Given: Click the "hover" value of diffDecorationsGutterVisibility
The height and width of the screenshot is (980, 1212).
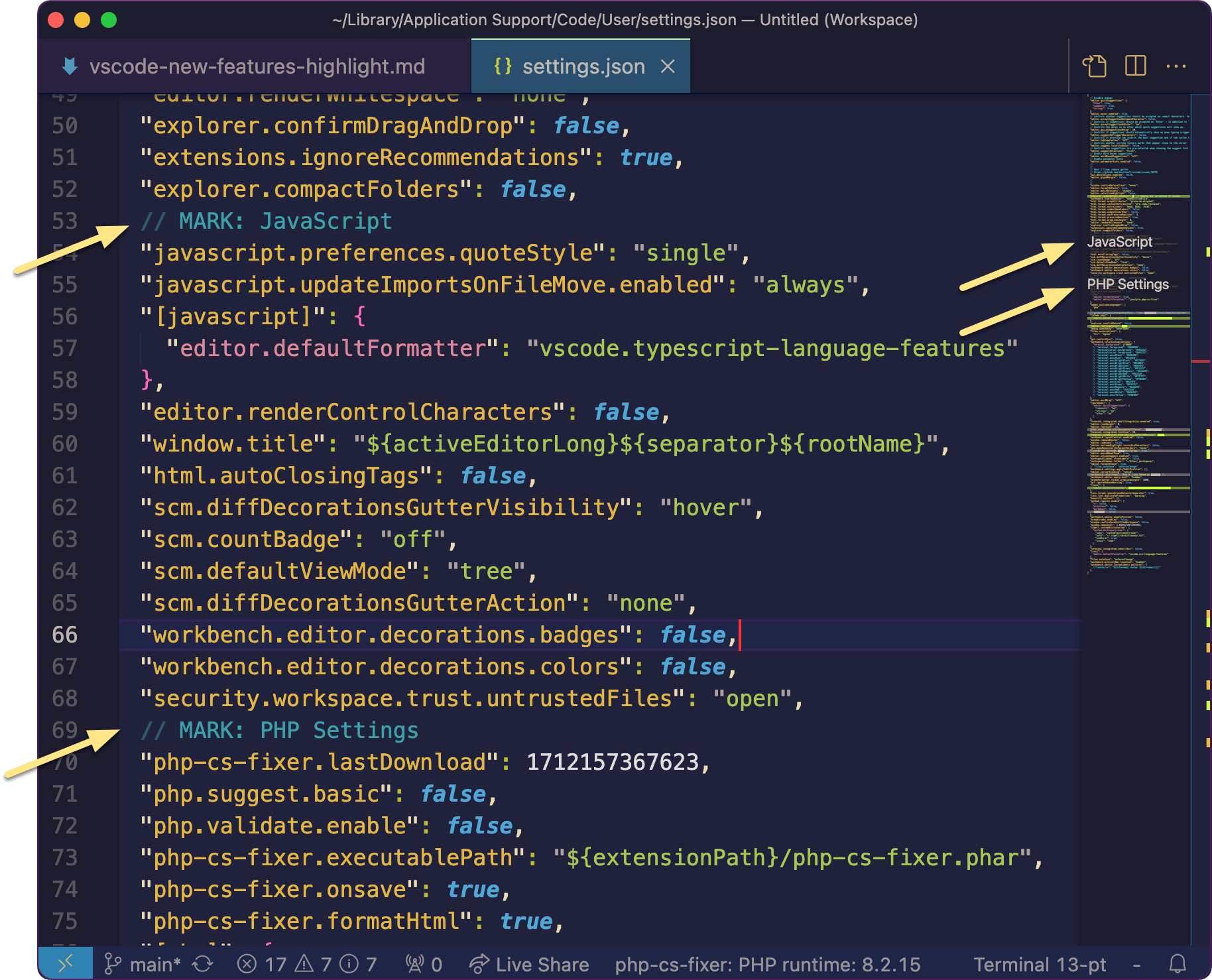Looking at the screenshot, I should point(705,508).
